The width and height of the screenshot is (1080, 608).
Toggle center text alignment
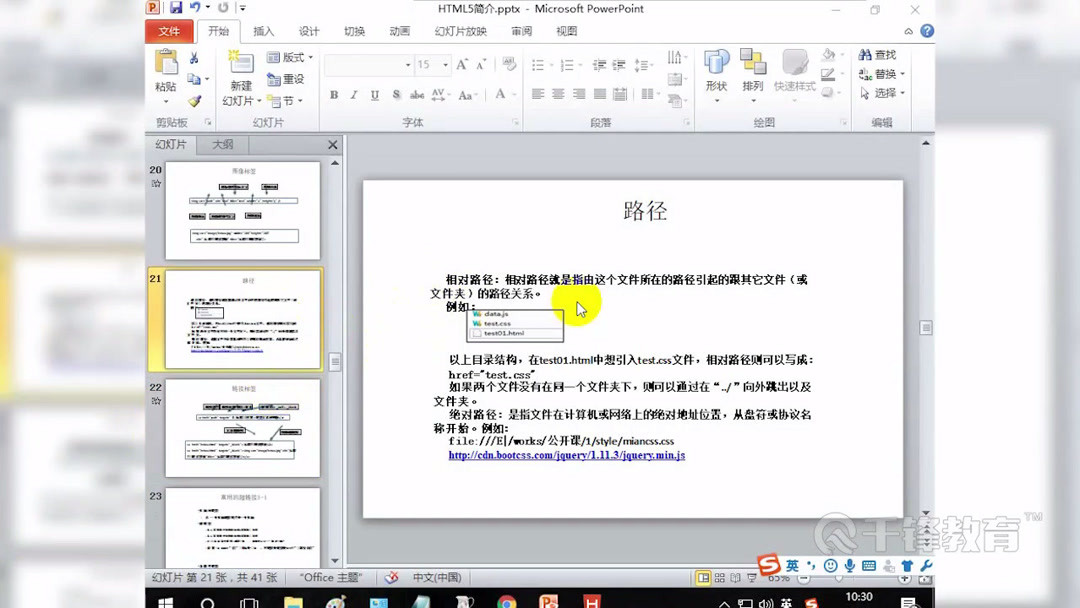(557, 95)
